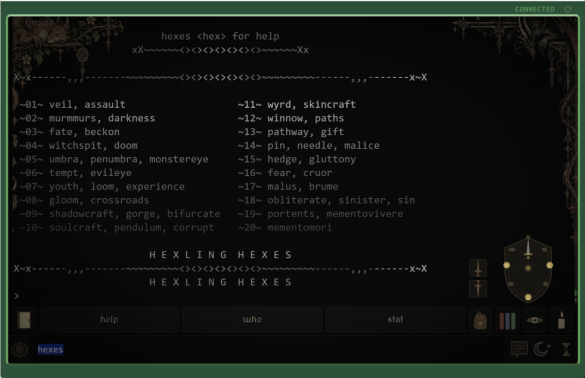Click the reconnect icon next to CONNECTED

click(x=568, y=9)
